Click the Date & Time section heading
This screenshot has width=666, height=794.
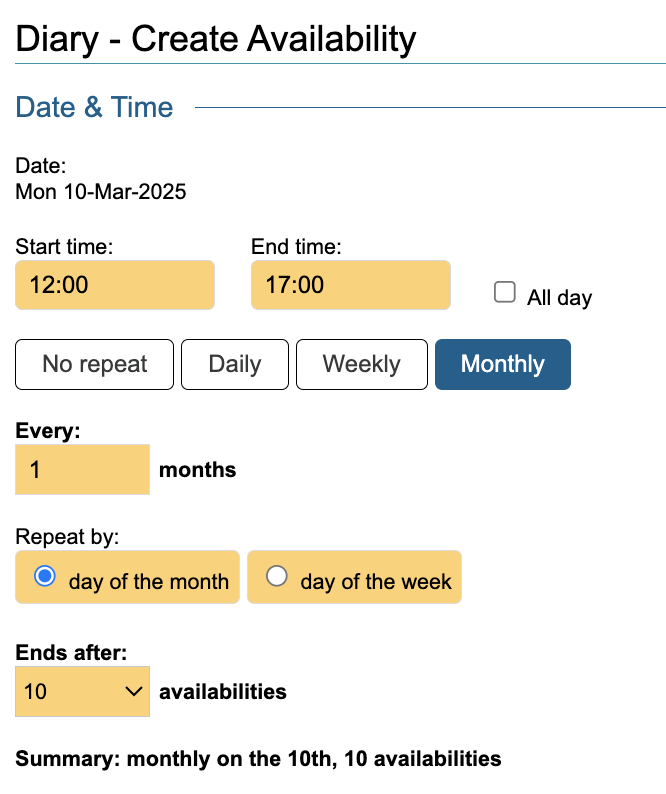tap(95, 108)
